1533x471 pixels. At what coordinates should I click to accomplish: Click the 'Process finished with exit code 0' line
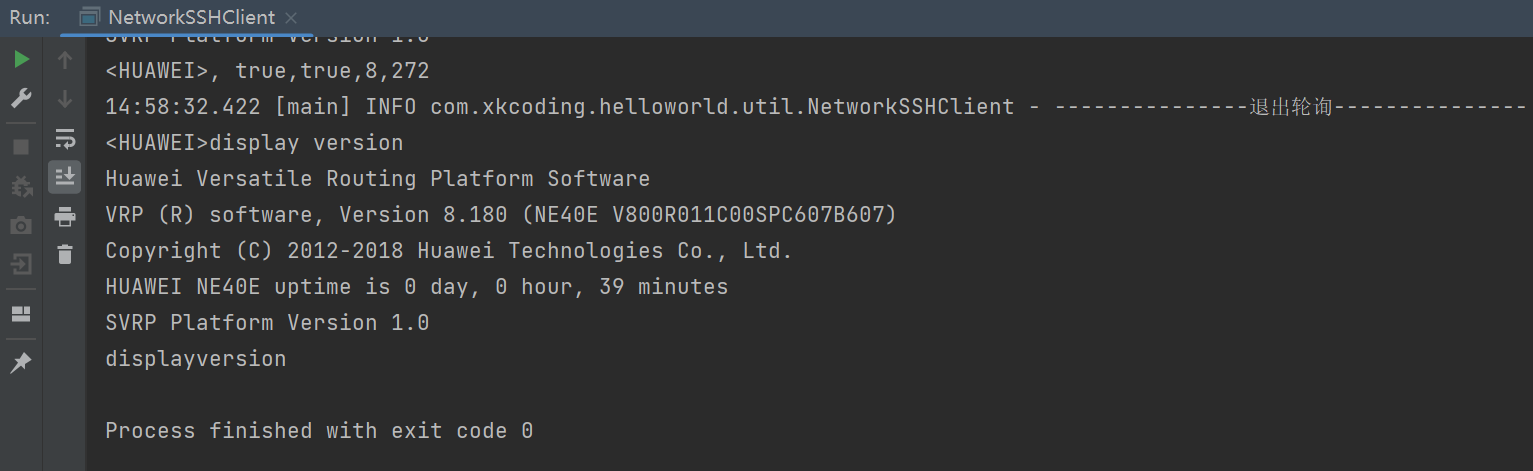coord(319,431)
